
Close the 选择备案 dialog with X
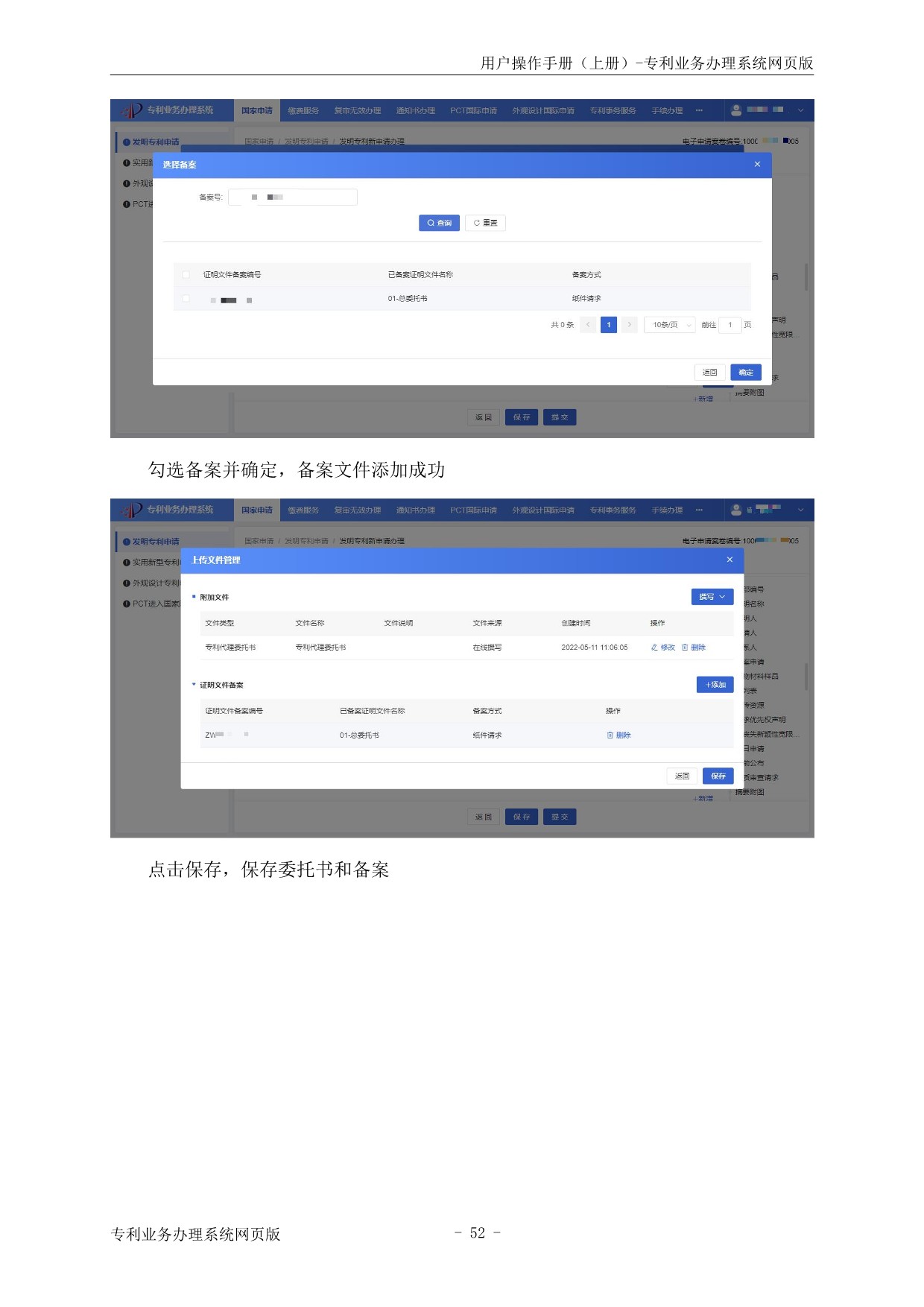click(x=757, y=165)
